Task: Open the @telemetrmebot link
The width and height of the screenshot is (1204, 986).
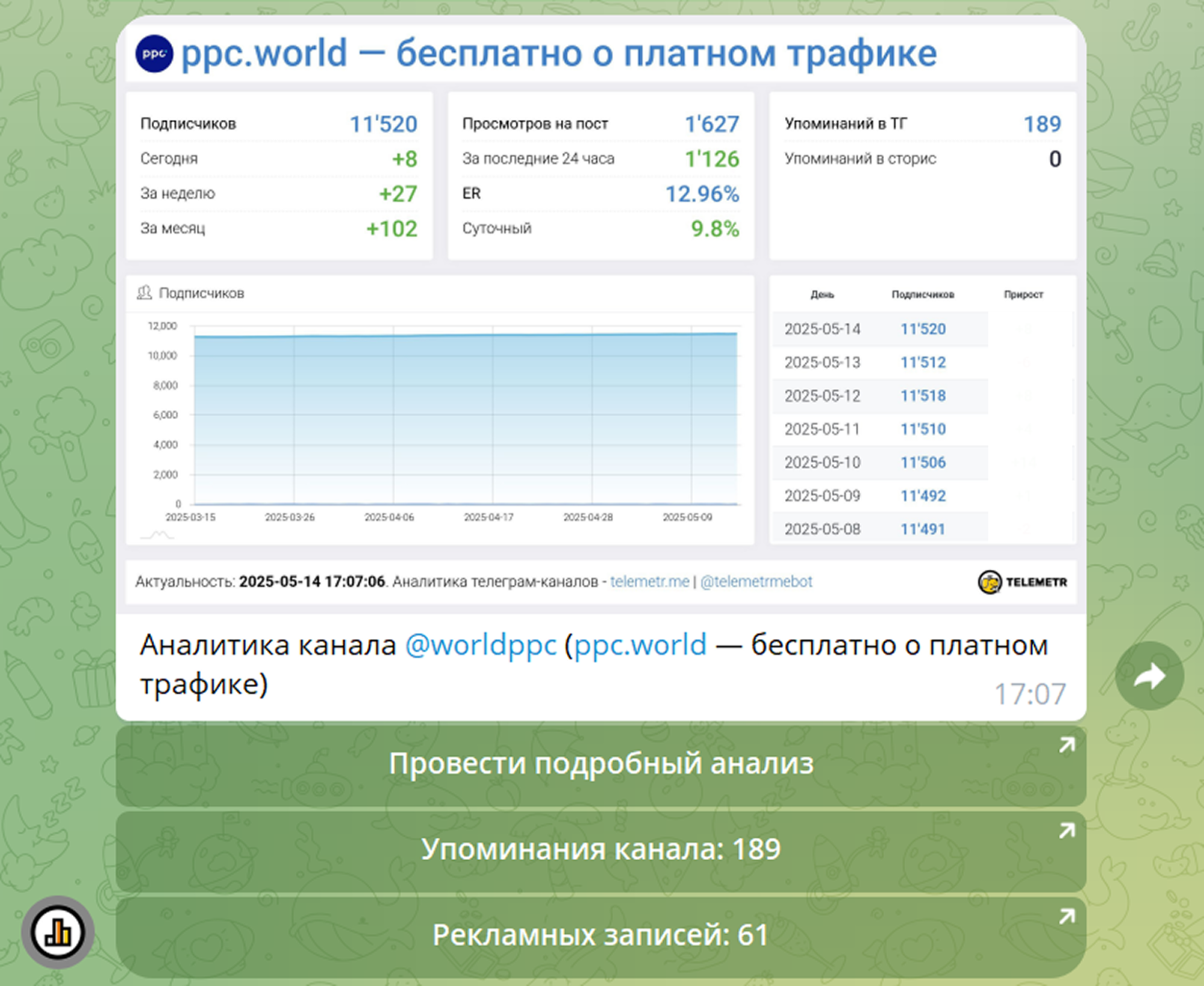Action: coord(756,581)
